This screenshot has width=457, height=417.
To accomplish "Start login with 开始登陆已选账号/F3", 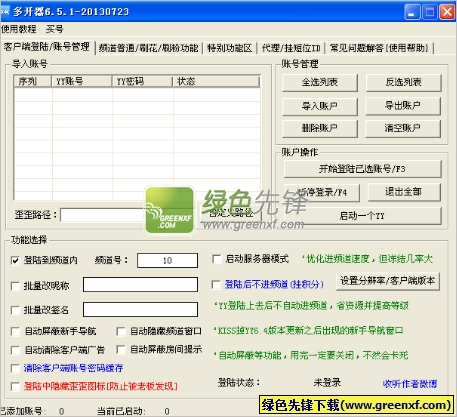I will (362, 169).
